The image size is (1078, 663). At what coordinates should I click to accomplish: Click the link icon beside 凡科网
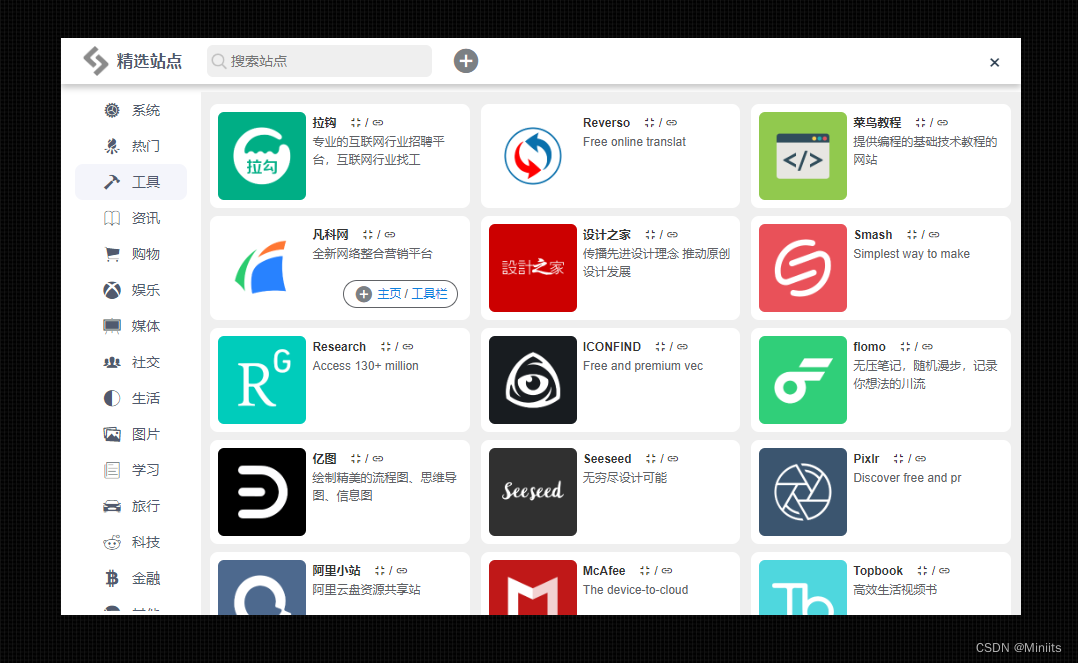click(x=390, y=235)
